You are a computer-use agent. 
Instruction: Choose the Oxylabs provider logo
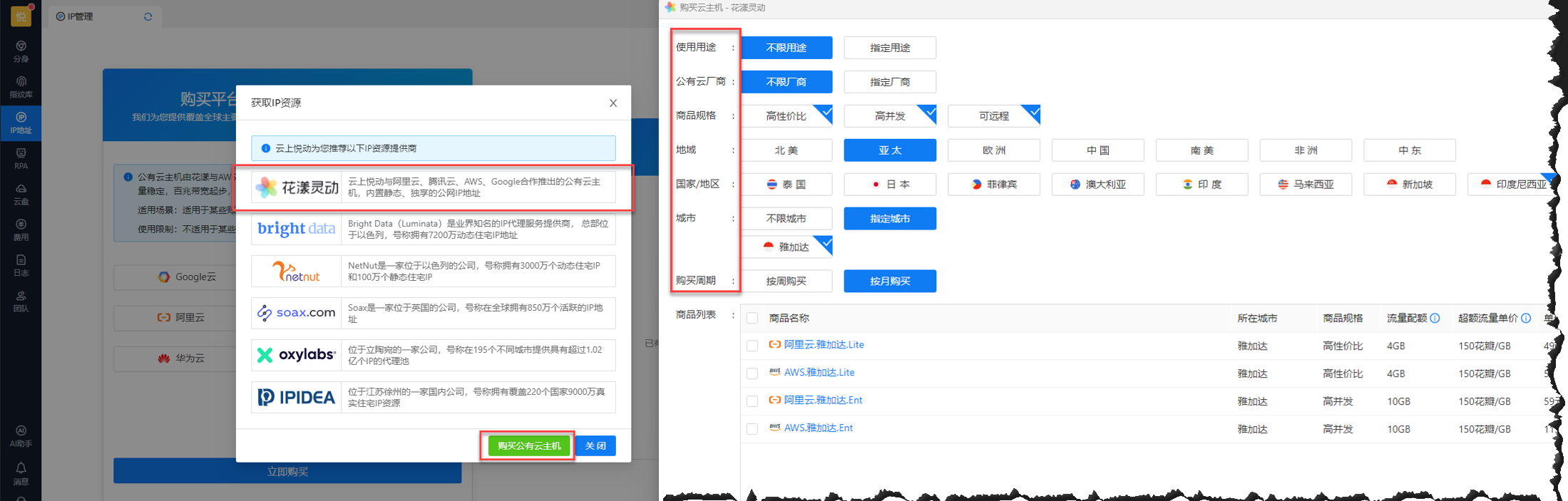(x=297, y=355)
